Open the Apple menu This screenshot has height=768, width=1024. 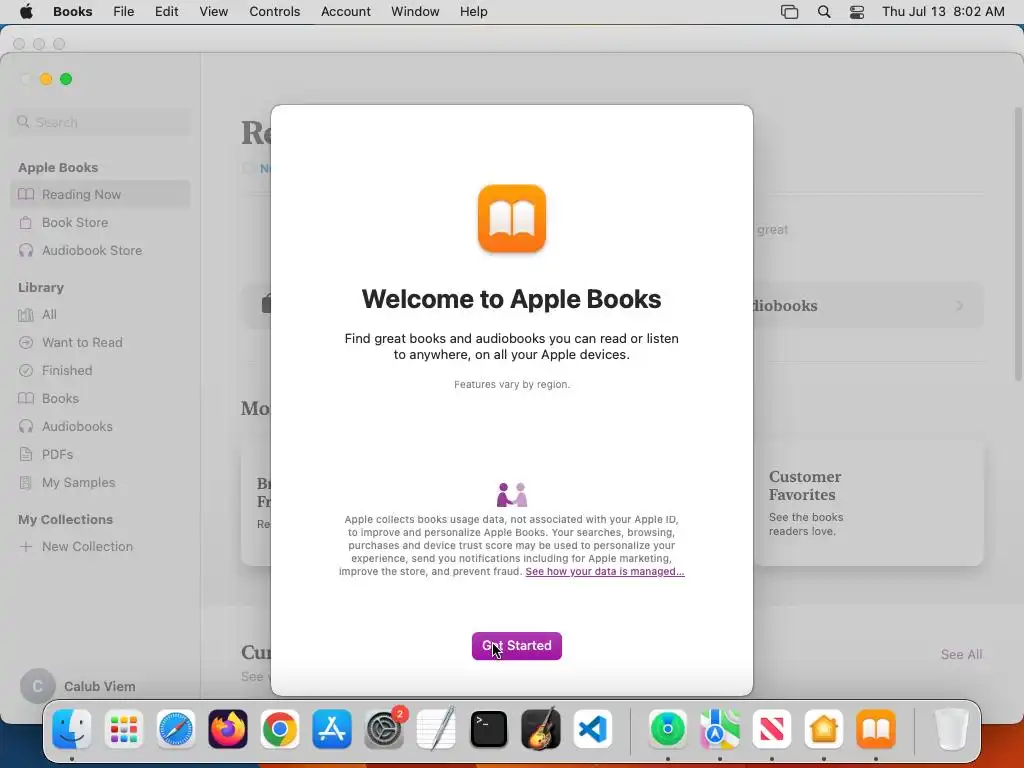click(x=26, y=12)
